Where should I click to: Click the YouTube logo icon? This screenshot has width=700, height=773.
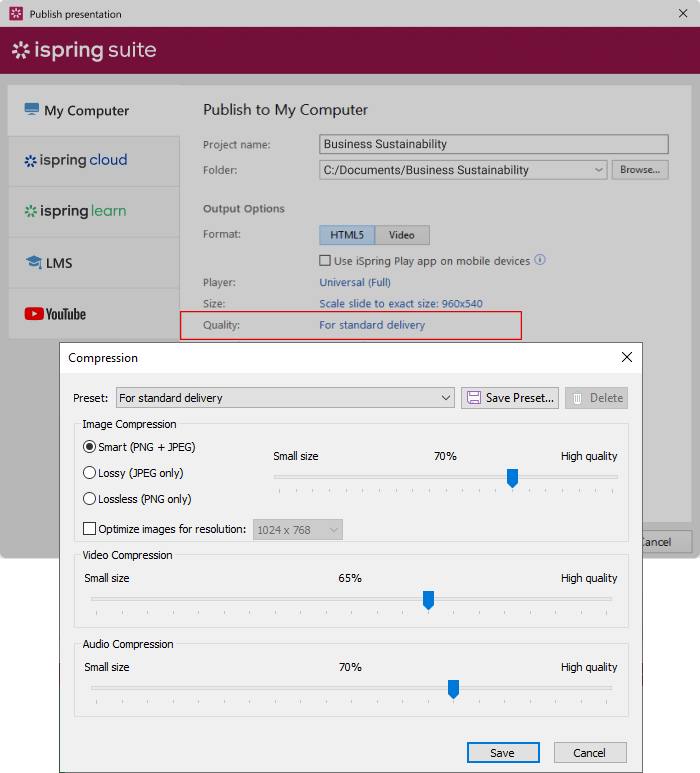click(55, 314)
